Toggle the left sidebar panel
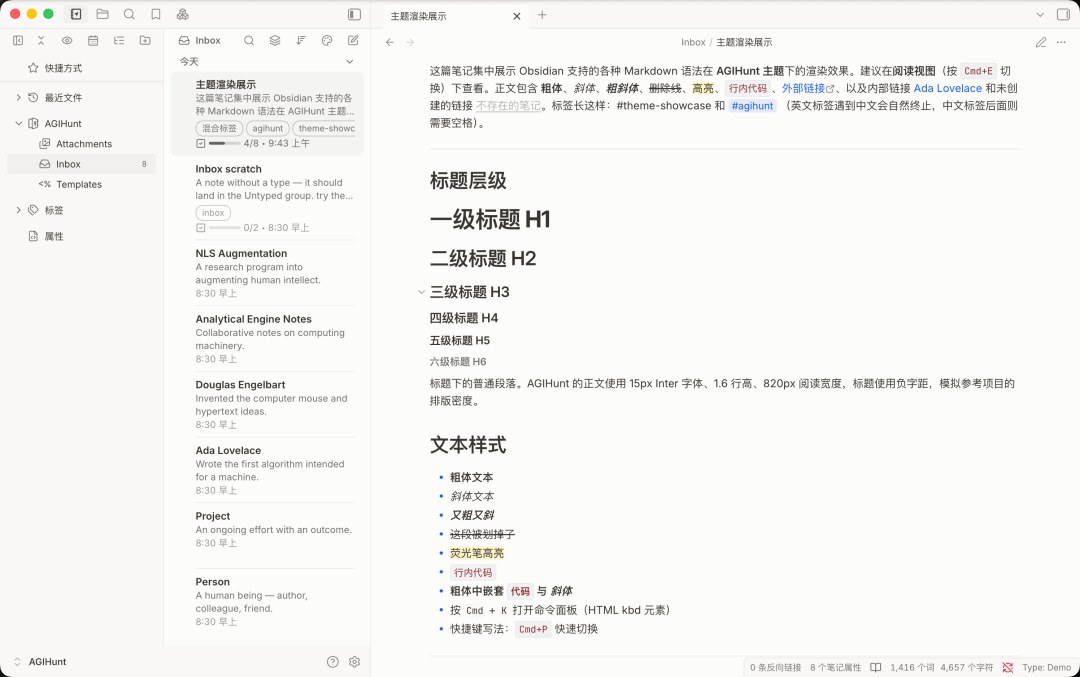1080x677 pixels. (x=354, y=14)
